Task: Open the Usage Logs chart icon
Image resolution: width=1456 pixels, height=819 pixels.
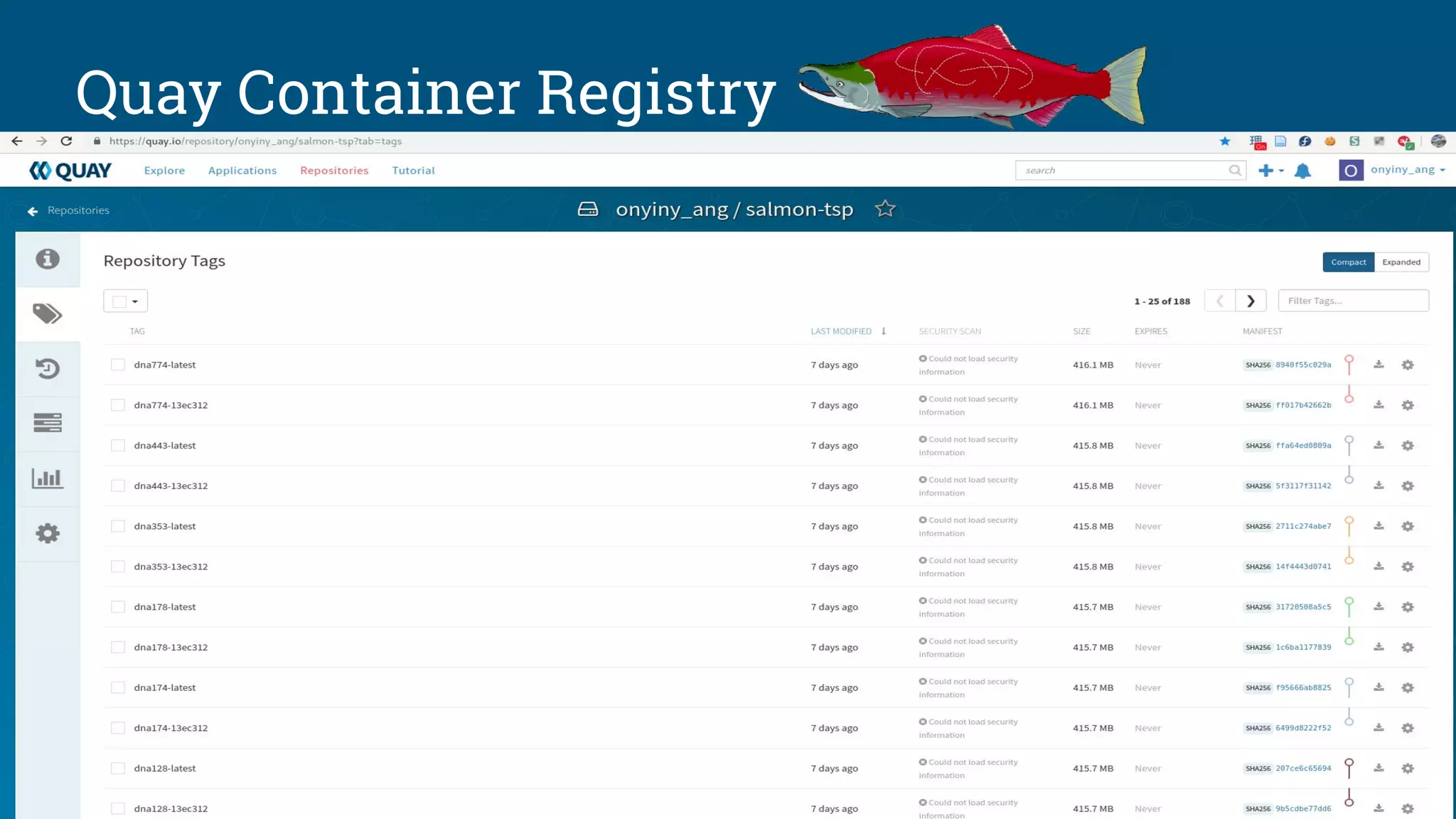Action: [48, 478]
